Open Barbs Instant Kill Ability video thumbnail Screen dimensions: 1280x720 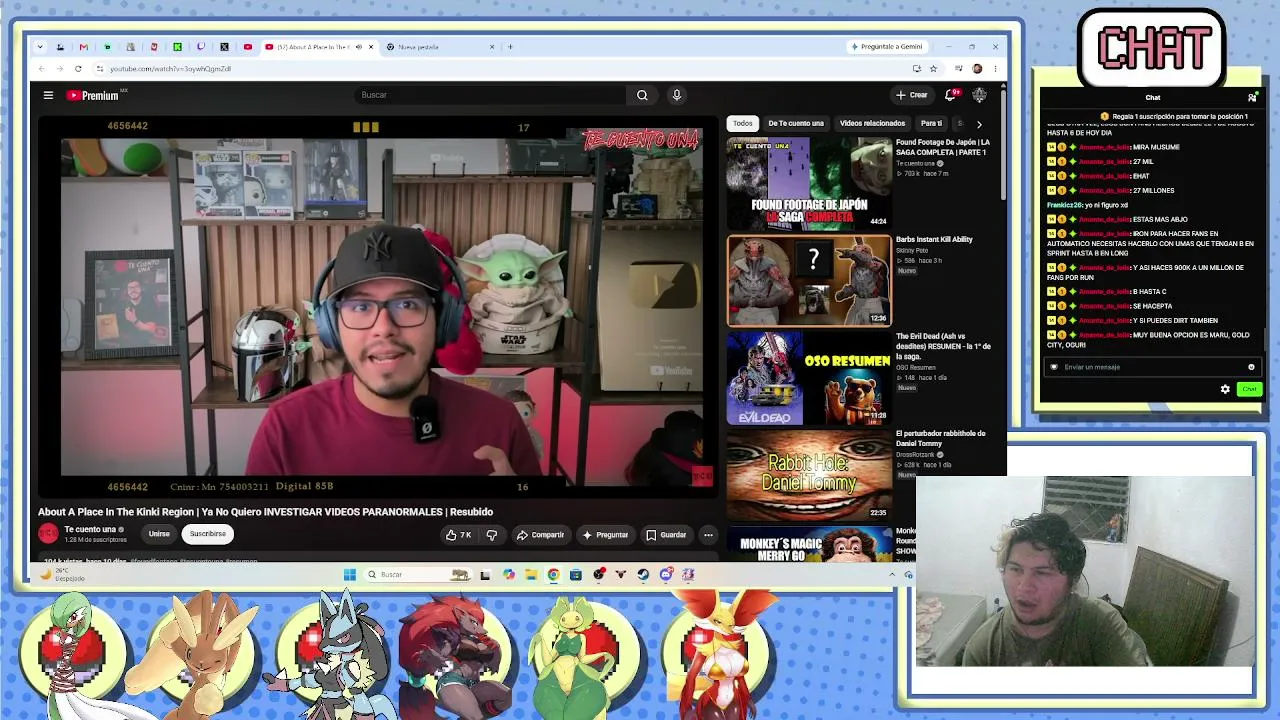pos(809,281)
